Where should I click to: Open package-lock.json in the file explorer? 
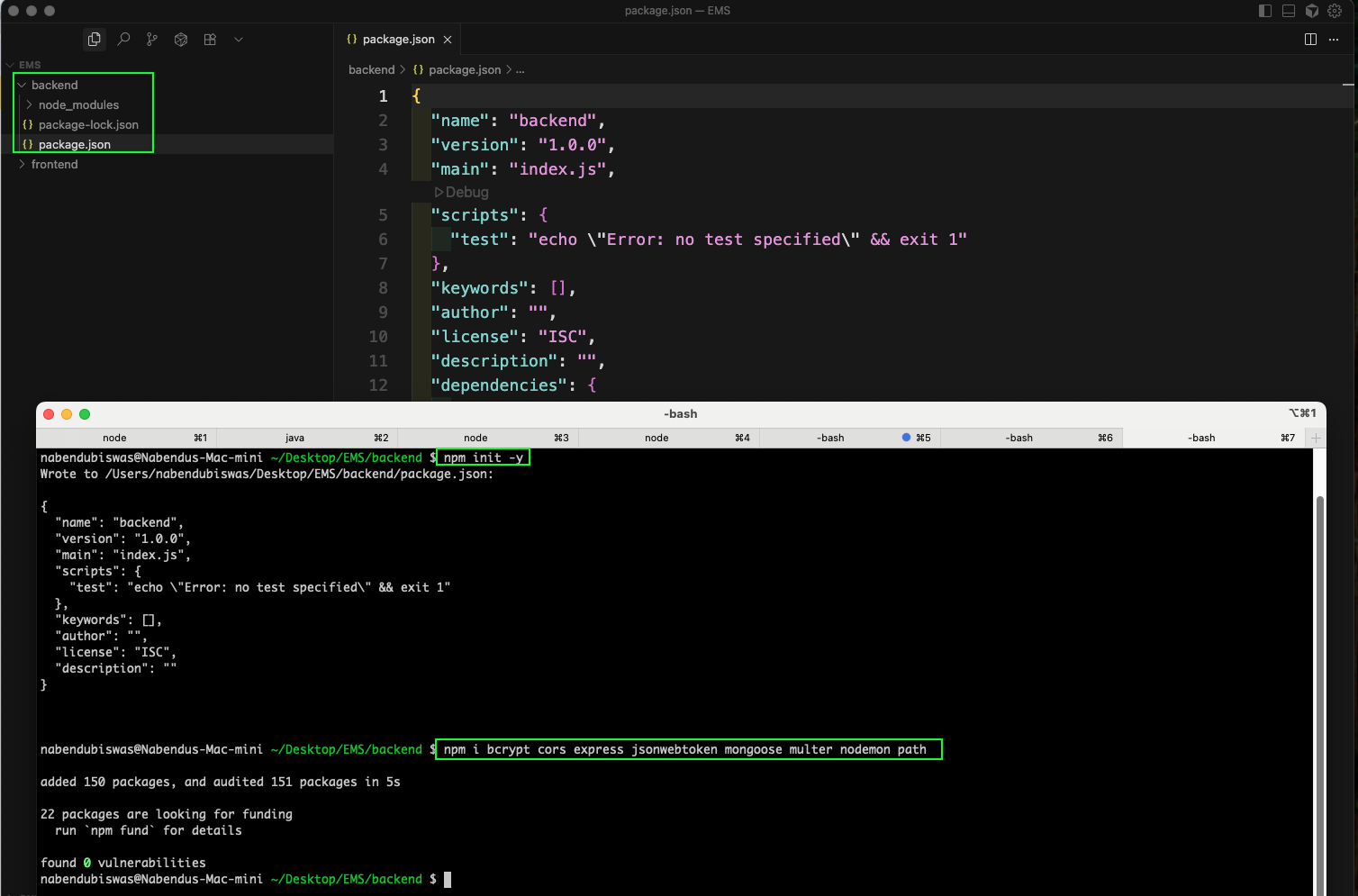pos(88,124)
